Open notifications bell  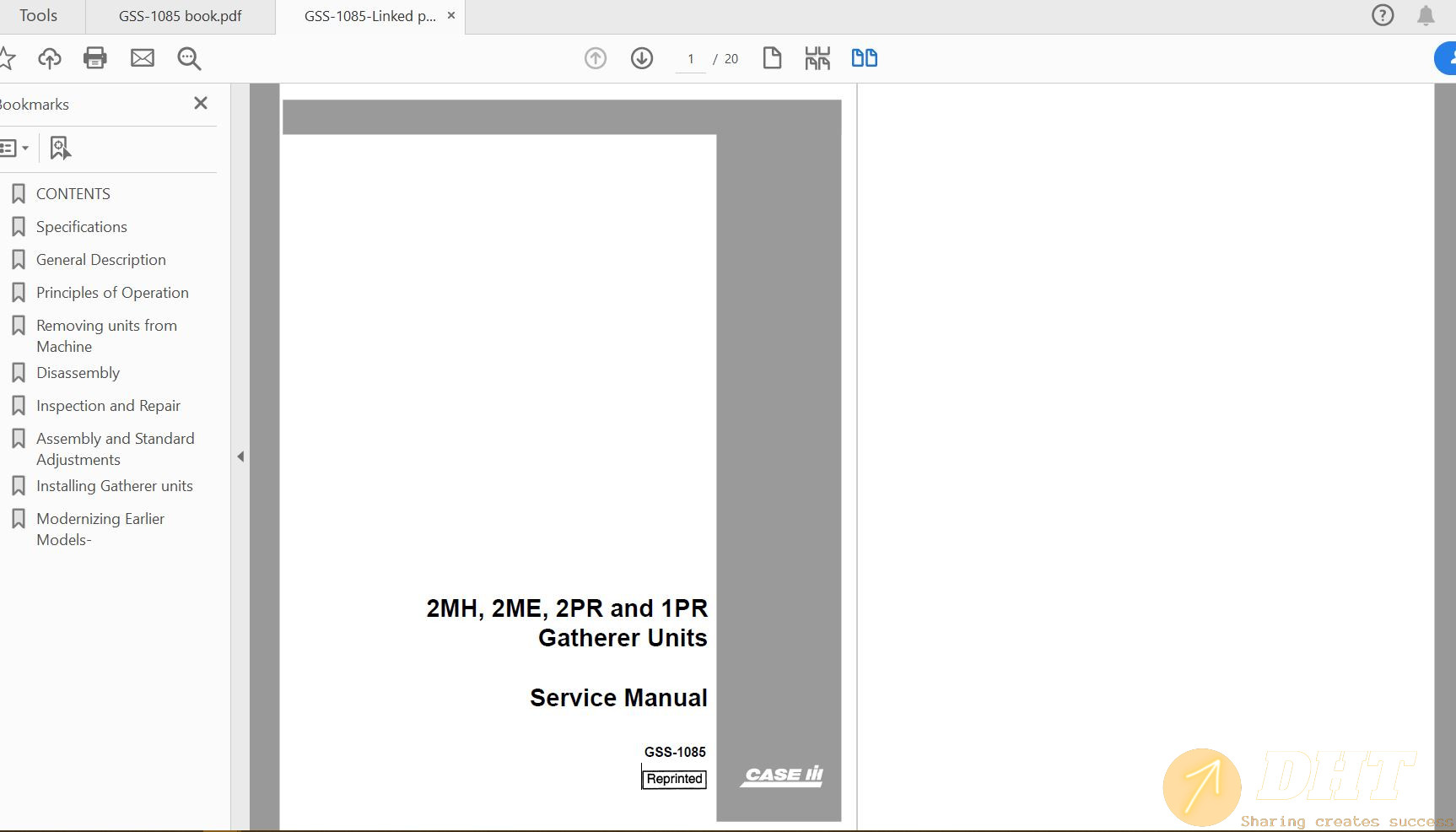pos(1426,15)
